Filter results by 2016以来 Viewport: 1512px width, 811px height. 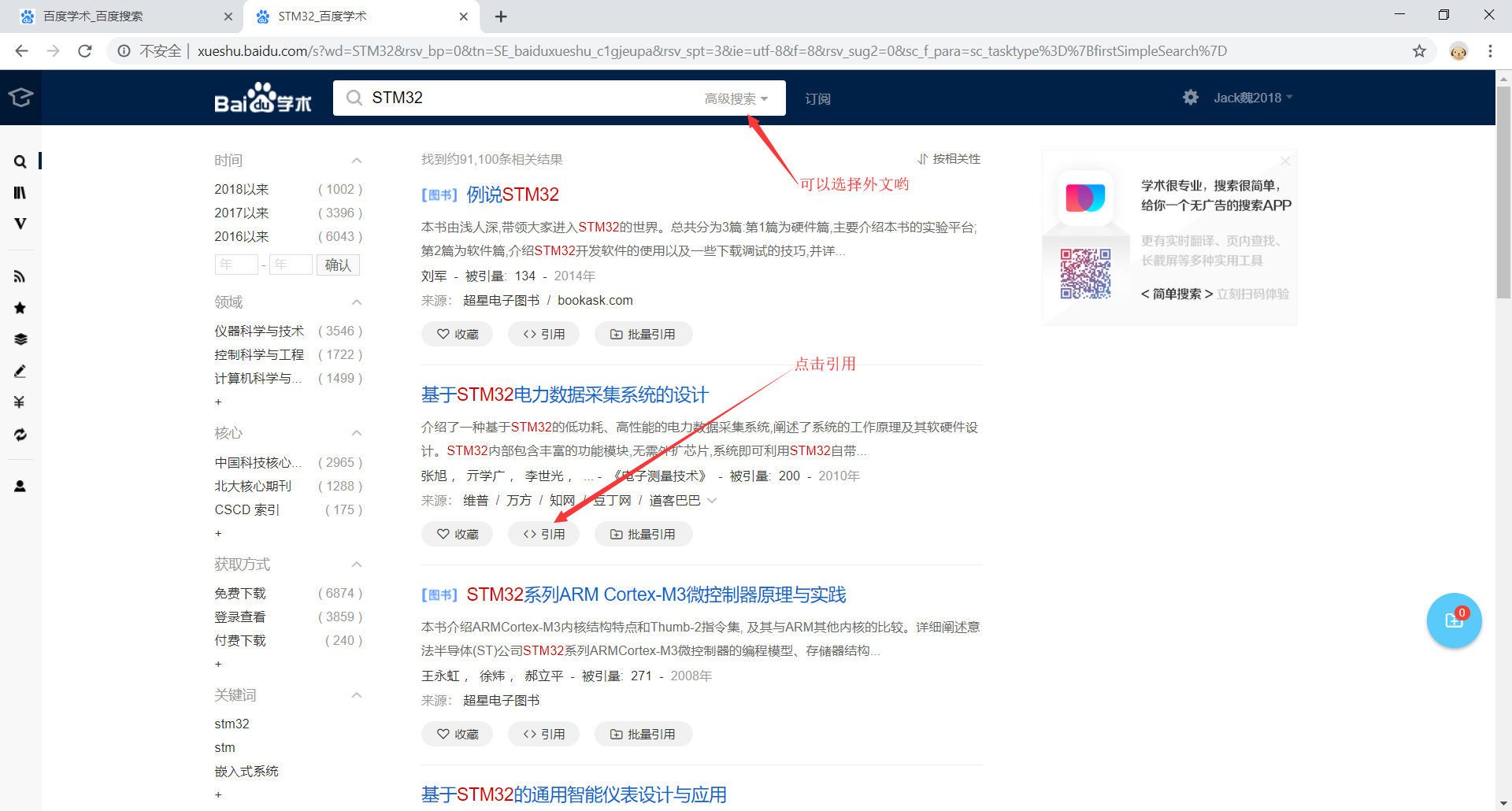(242, 237)
